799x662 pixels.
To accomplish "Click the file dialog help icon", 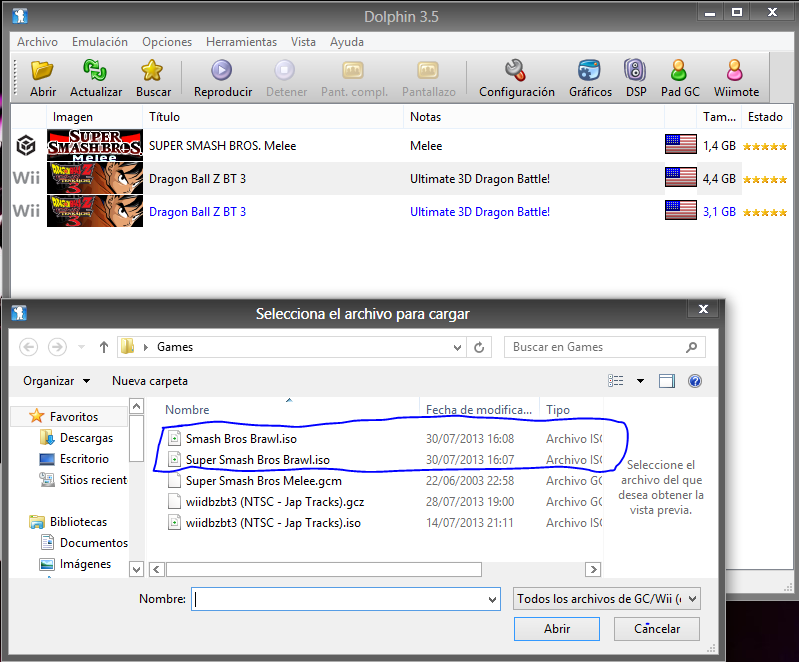I will tap(695, 381).
